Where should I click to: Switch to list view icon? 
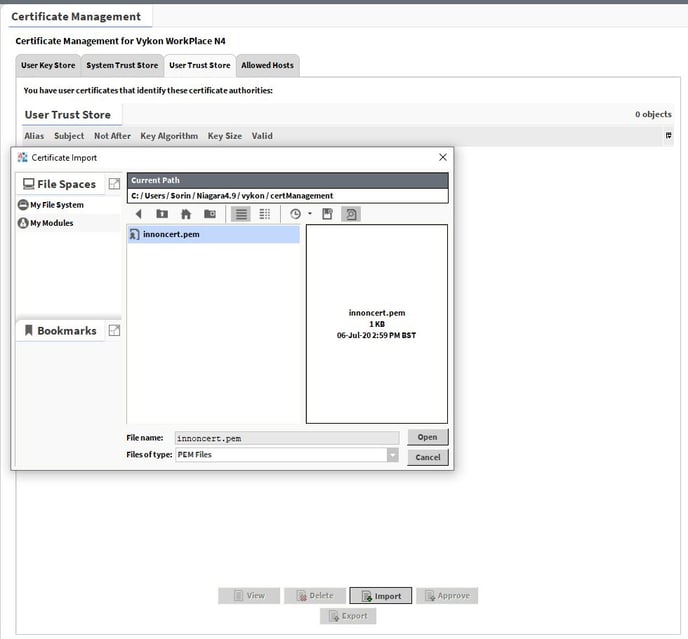point(241,214)
